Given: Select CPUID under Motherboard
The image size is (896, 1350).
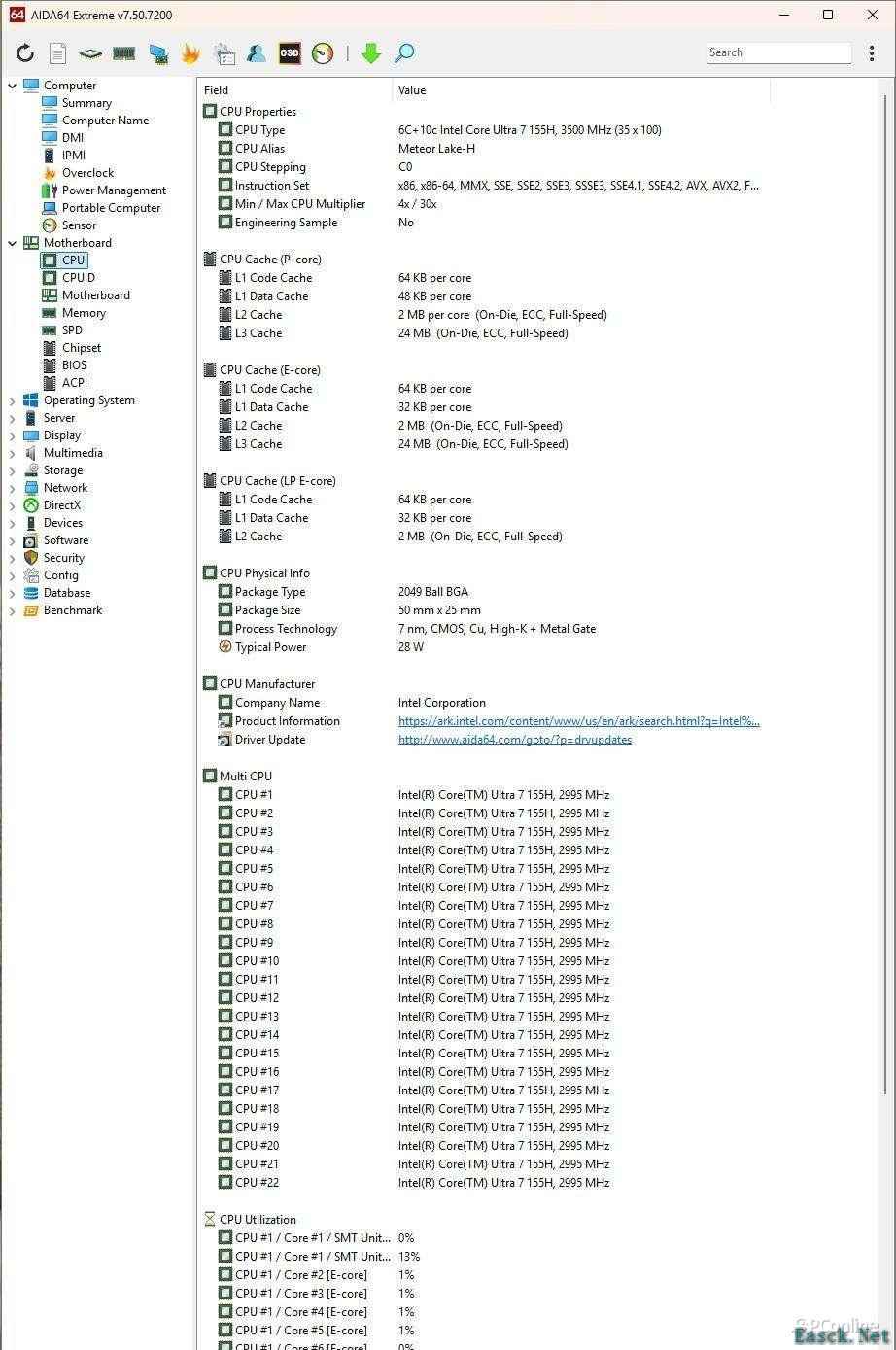Looking at the screenshot, I should pos(78,278).
